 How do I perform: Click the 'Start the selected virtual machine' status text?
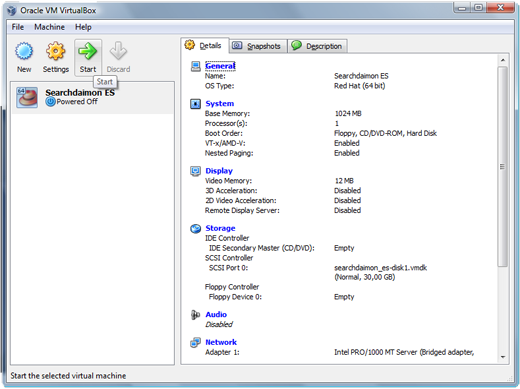tap(68, 376)
